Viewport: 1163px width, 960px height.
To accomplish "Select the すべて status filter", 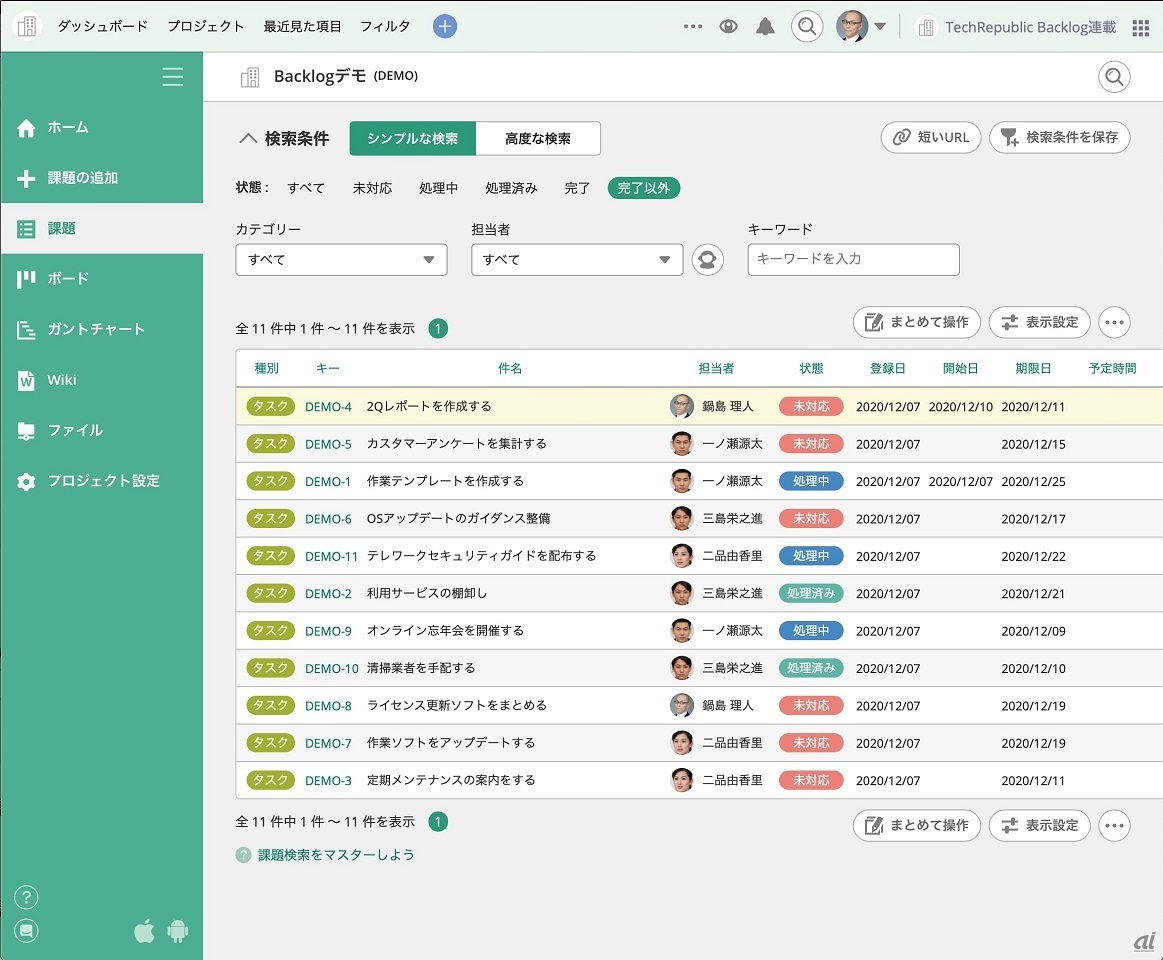I will pos(306,188).
